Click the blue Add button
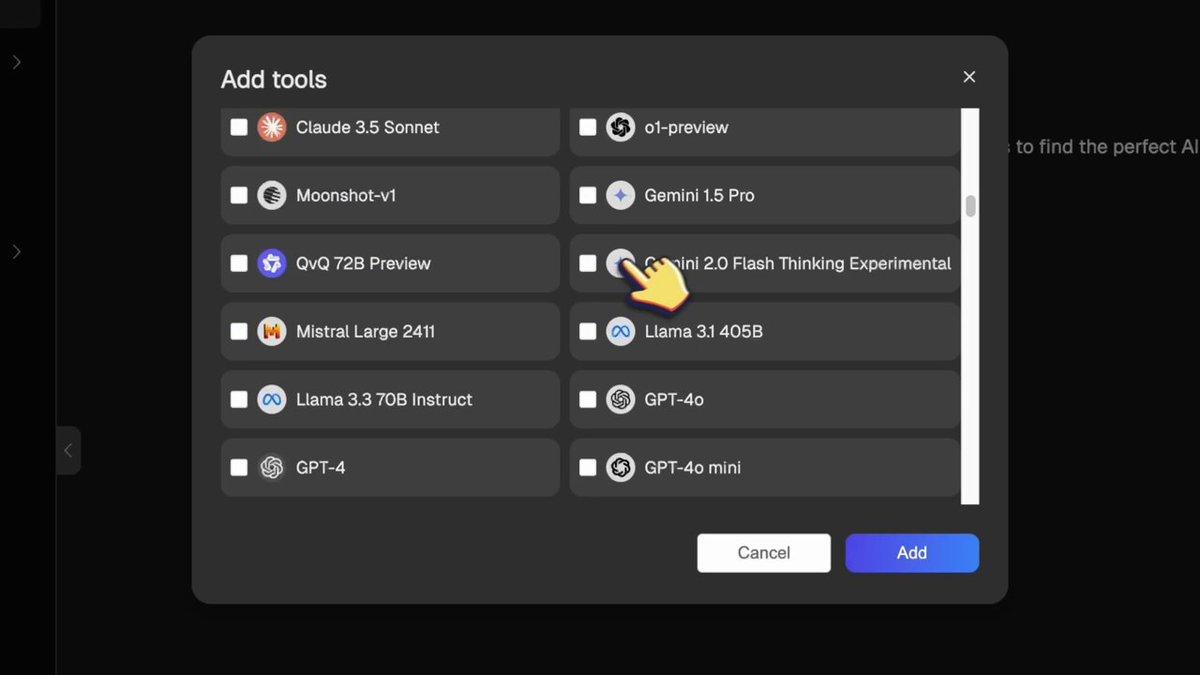Screen dimensions: 1200x675 point(912,553)
